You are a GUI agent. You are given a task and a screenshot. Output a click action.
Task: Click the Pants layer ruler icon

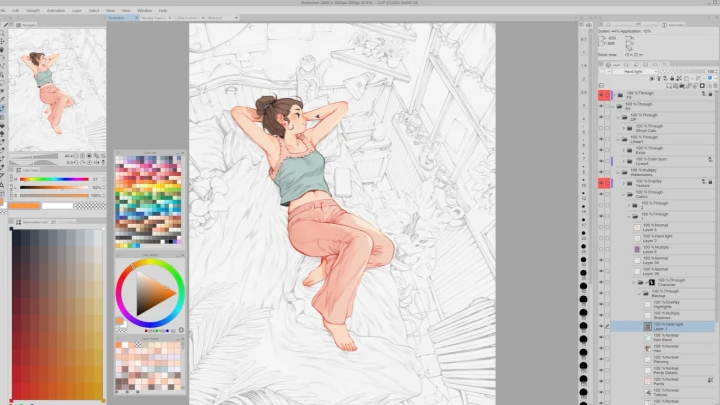[710, 380]
